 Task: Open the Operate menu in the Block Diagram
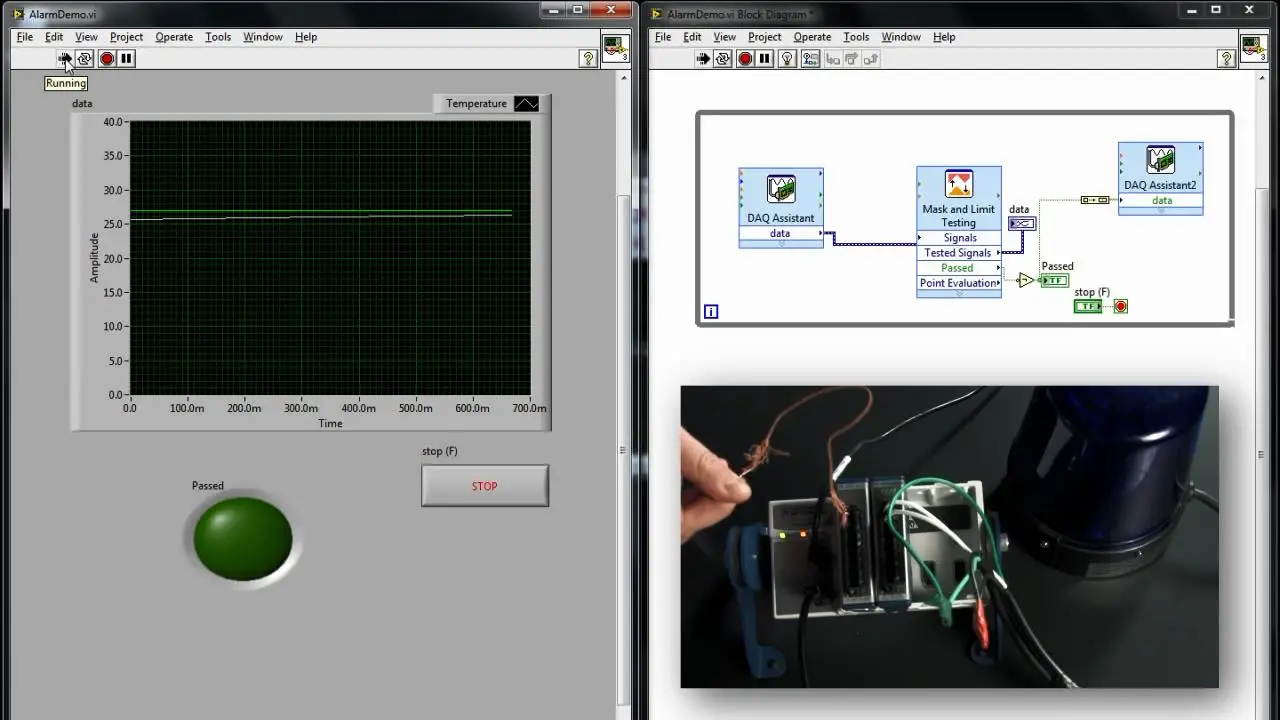click(812, 37)
